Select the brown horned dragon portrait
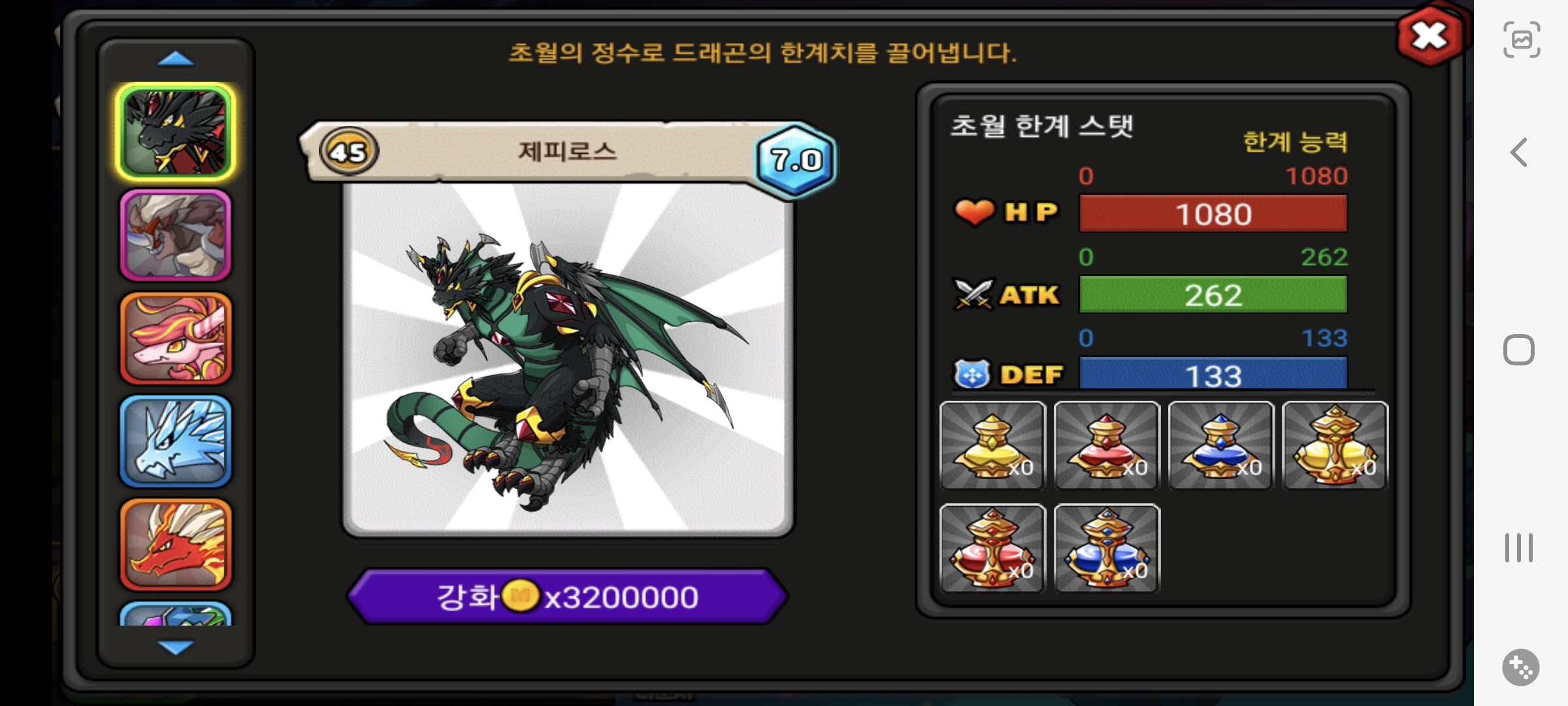The width and height of the screenshot is (1568, 706). coord(175,236)
